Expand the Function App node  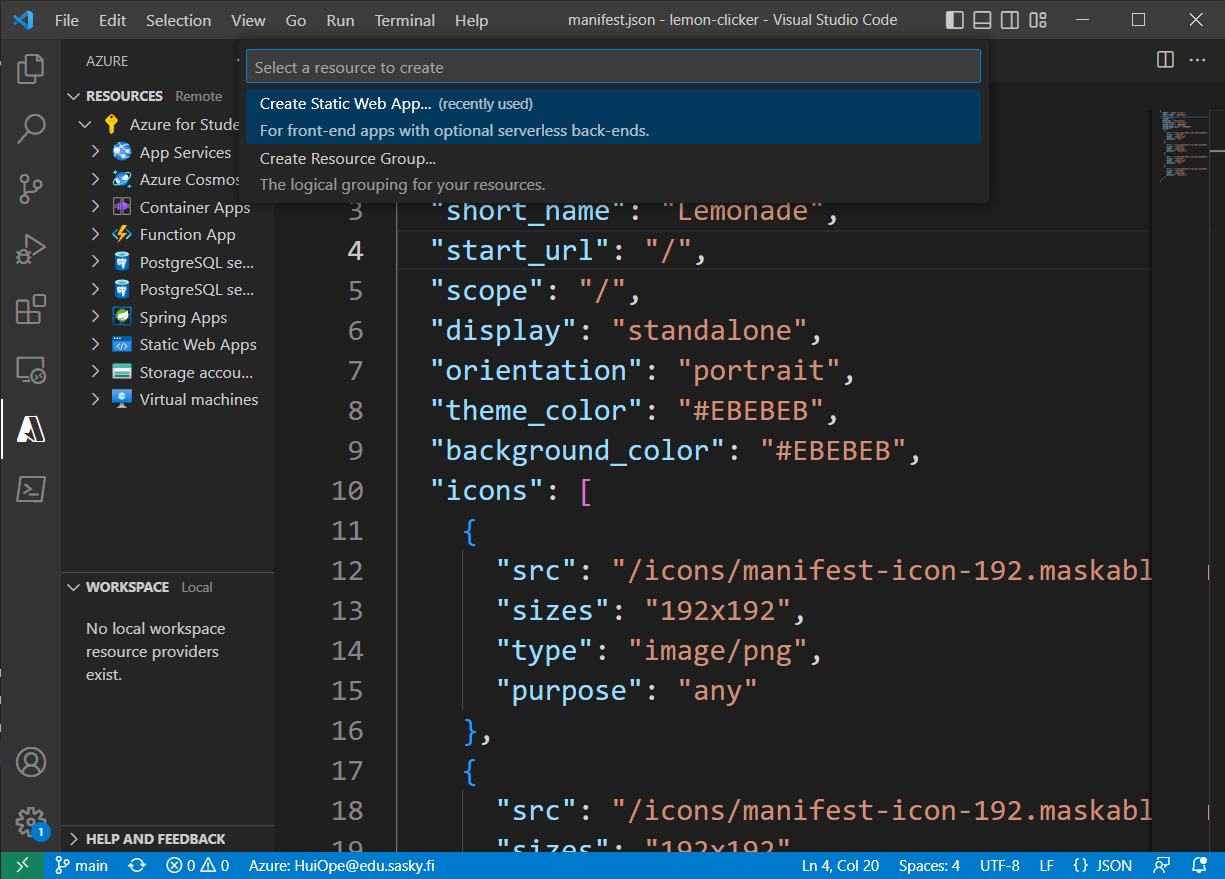tap(96, 234)
